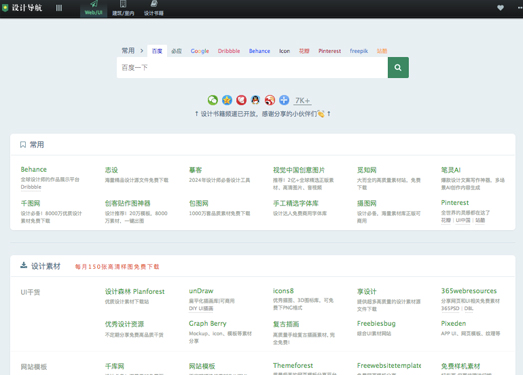The image size is (523, 375).
Task: Open the 365PSD sublink
Action: coord(450,308)
